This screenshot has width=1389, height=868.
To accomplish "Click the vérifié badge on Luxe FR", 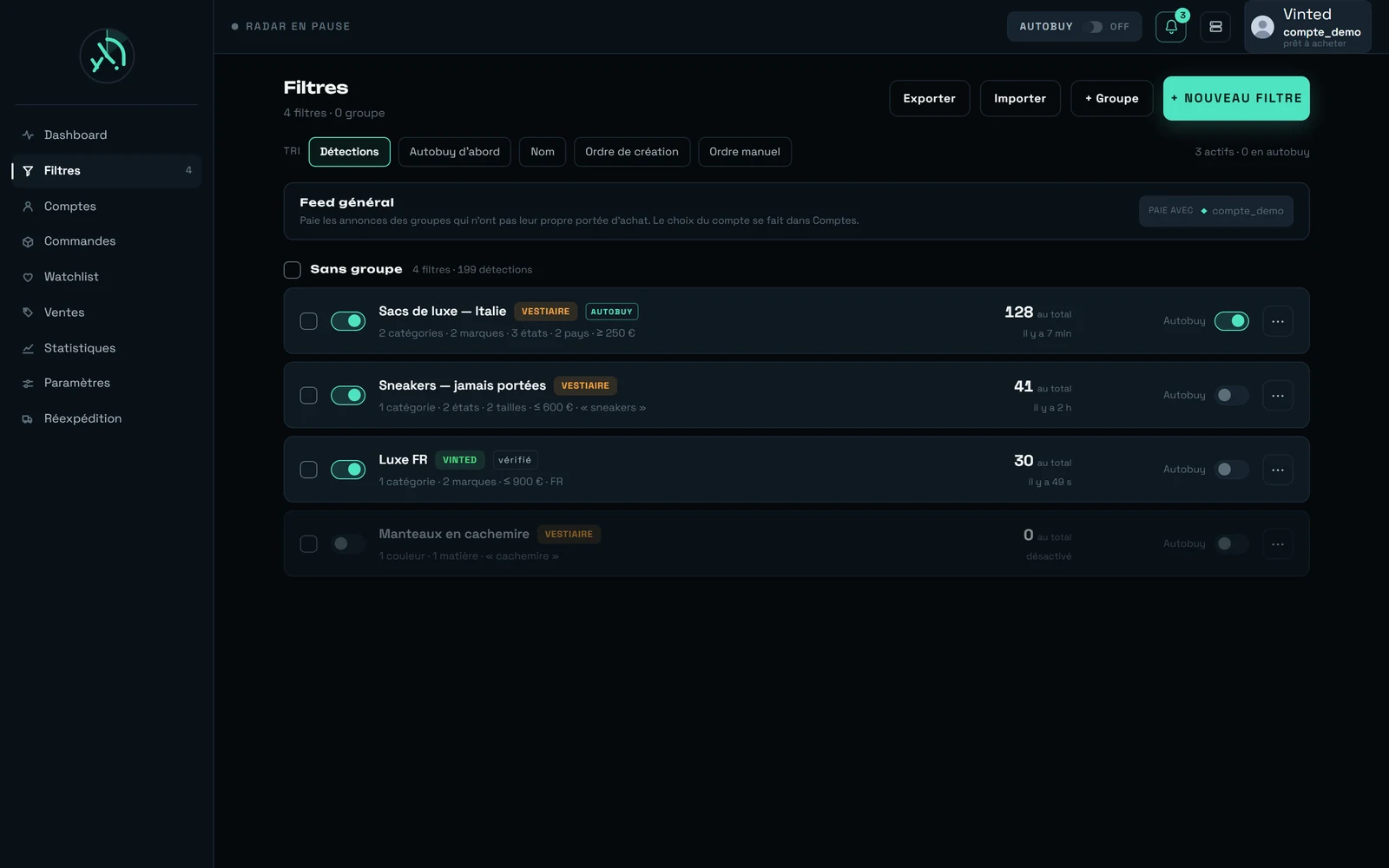I will pos(515,460).
